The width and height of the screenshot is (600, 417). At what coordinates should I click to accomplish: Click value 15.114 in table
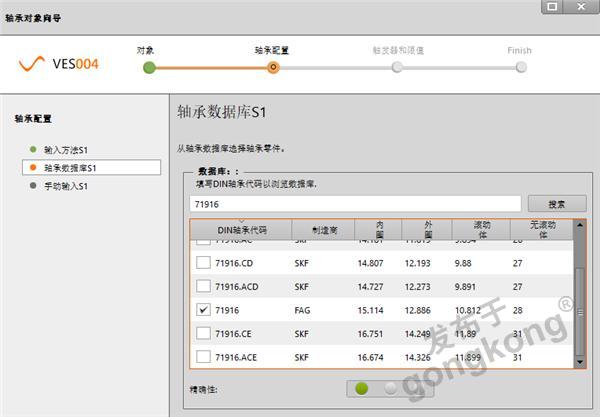click(370, 310)
